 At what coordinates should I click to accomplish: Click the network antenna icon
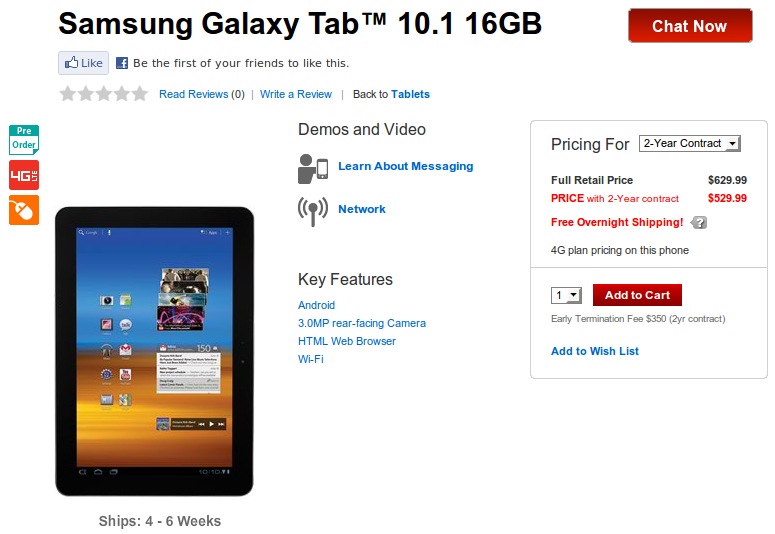pos(313,211)
